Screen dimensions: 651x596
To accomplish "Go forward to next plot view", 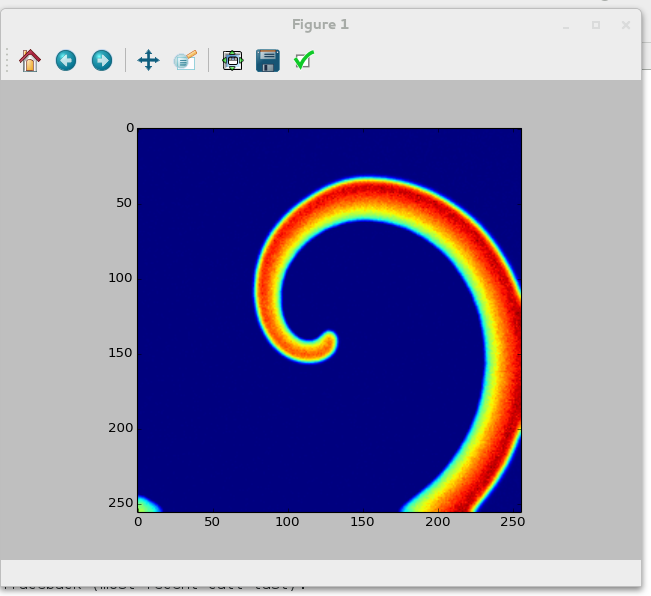I will 102,61.
